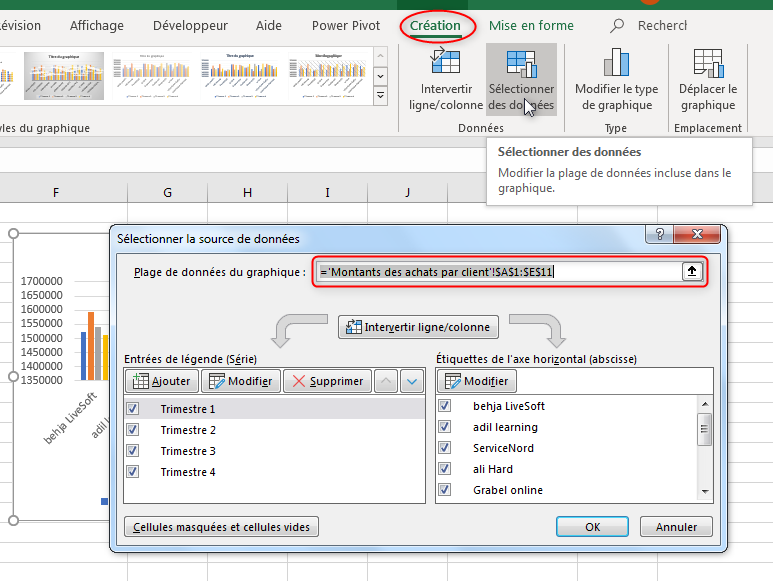Select column G header
773x581 pixels.
[x=168, y=193]
